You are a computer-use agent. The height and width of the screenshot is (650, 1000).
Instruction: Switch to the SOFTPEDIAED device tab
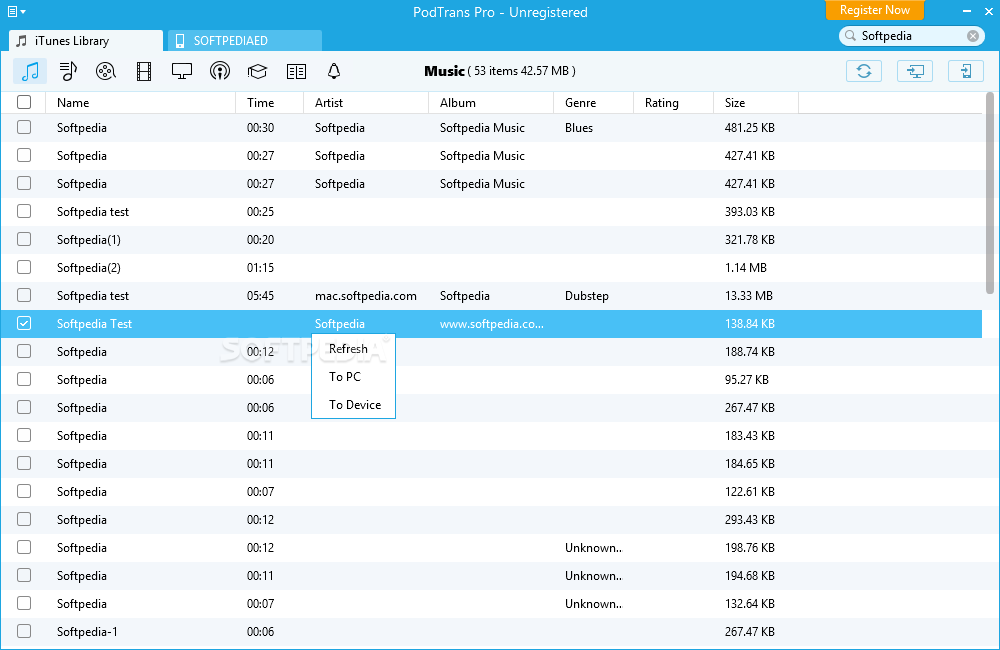click(x=244, y=41)
